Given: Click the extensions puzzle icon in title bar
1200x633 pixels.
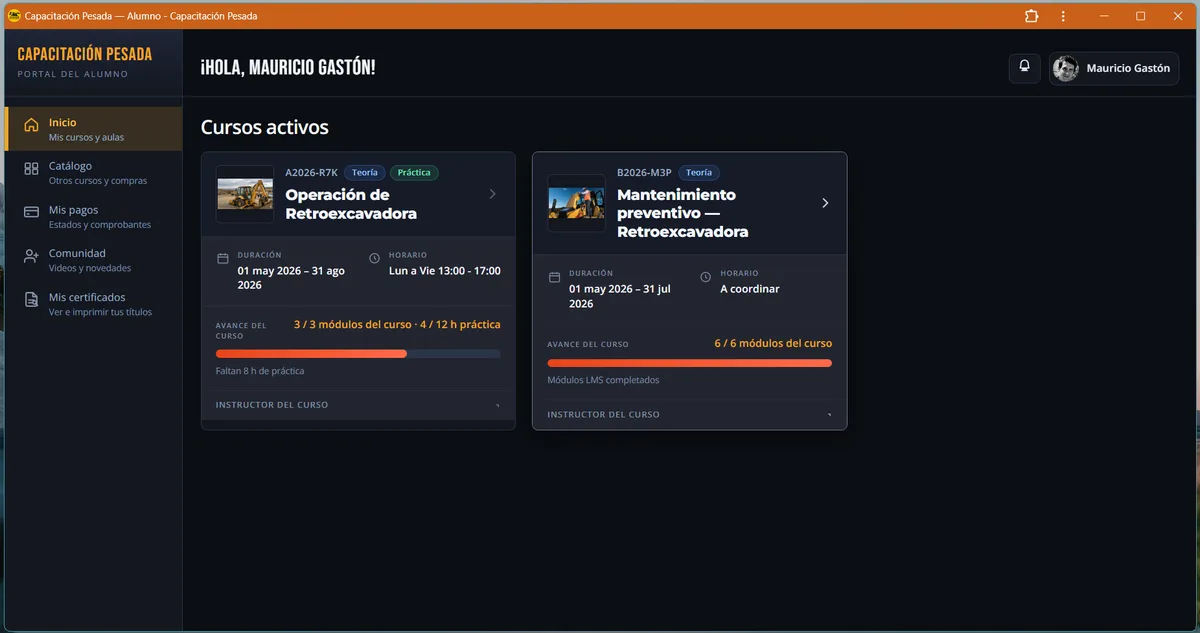Looking at the screenshot, I should 1032,16.
